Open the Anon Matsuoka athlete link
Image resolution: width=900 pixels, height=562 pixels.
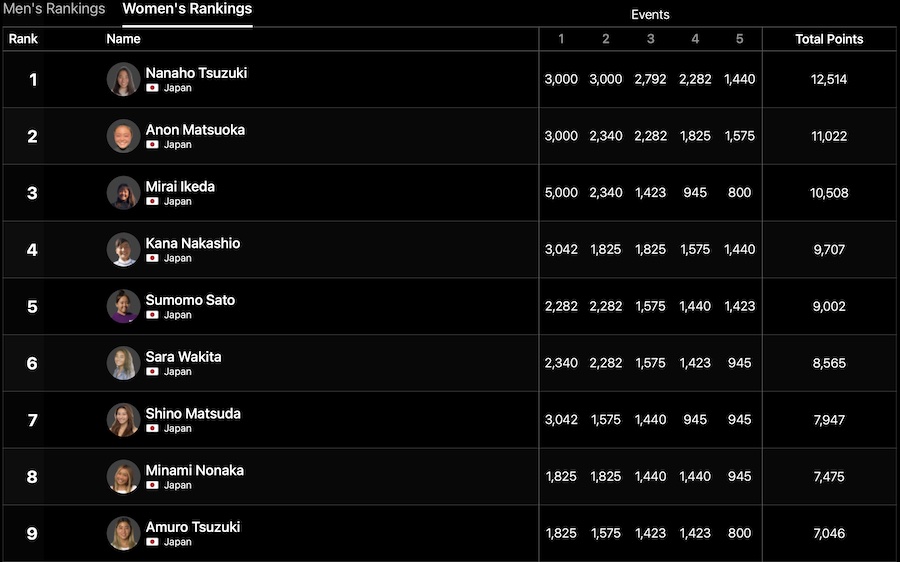pyautogui.click(x=195, y=130)
